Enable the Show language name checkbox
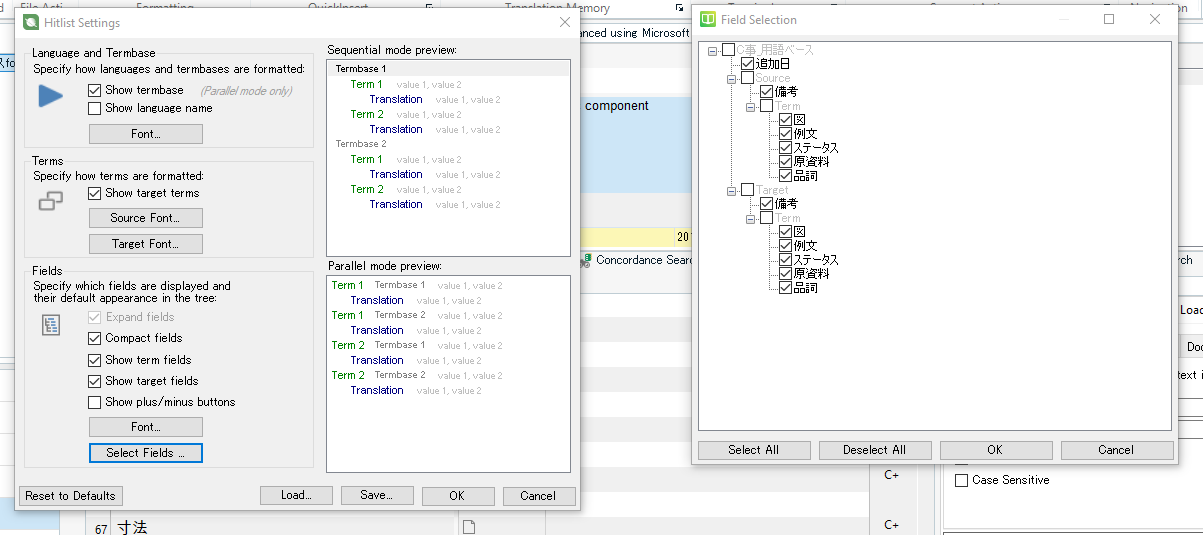The height and width of the screenshot is (535, 1203). (x=95, y=108)
